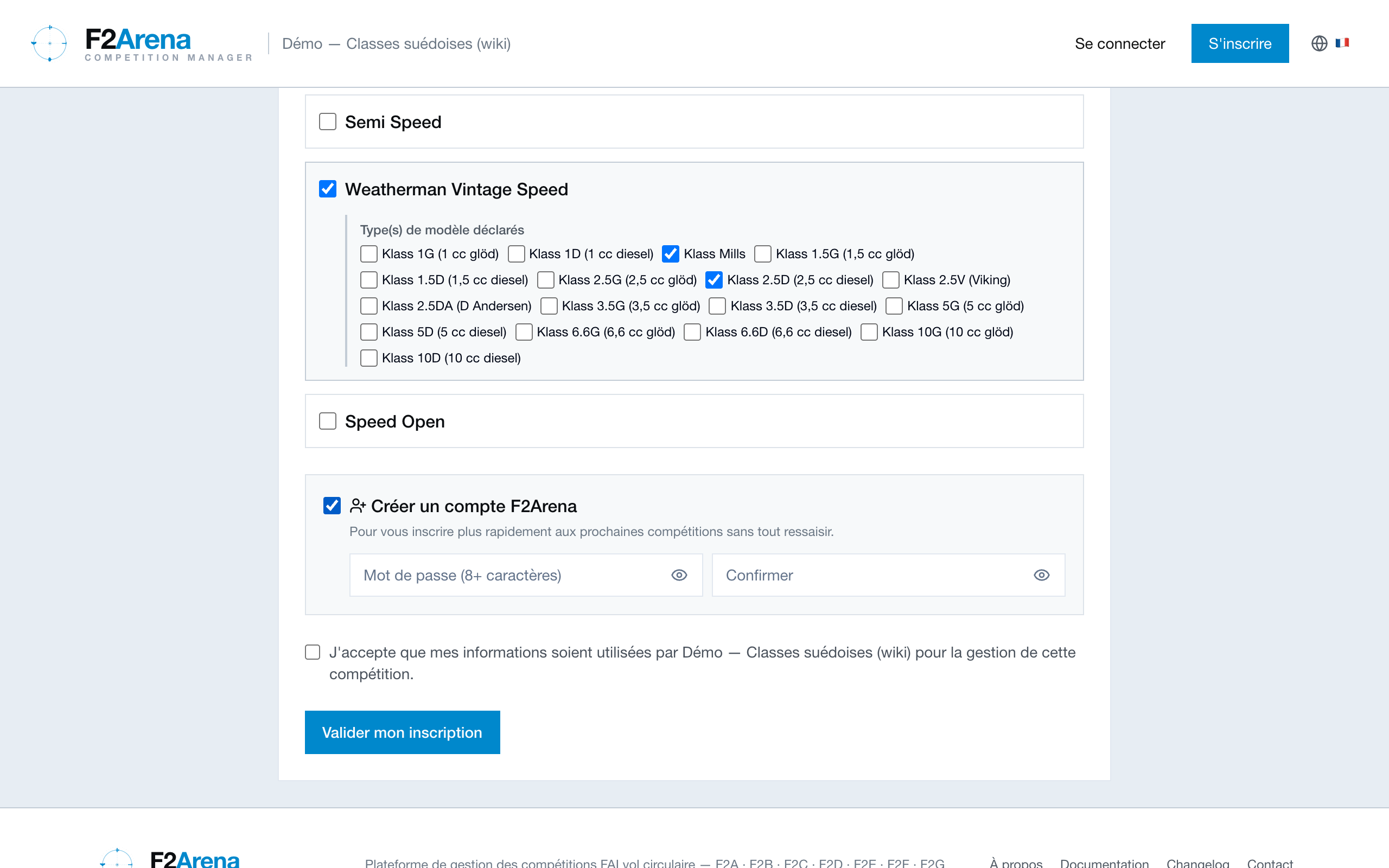Check the Speed Open class
This screenshot has width=1389, height=868.
click(x=328, y=421)
